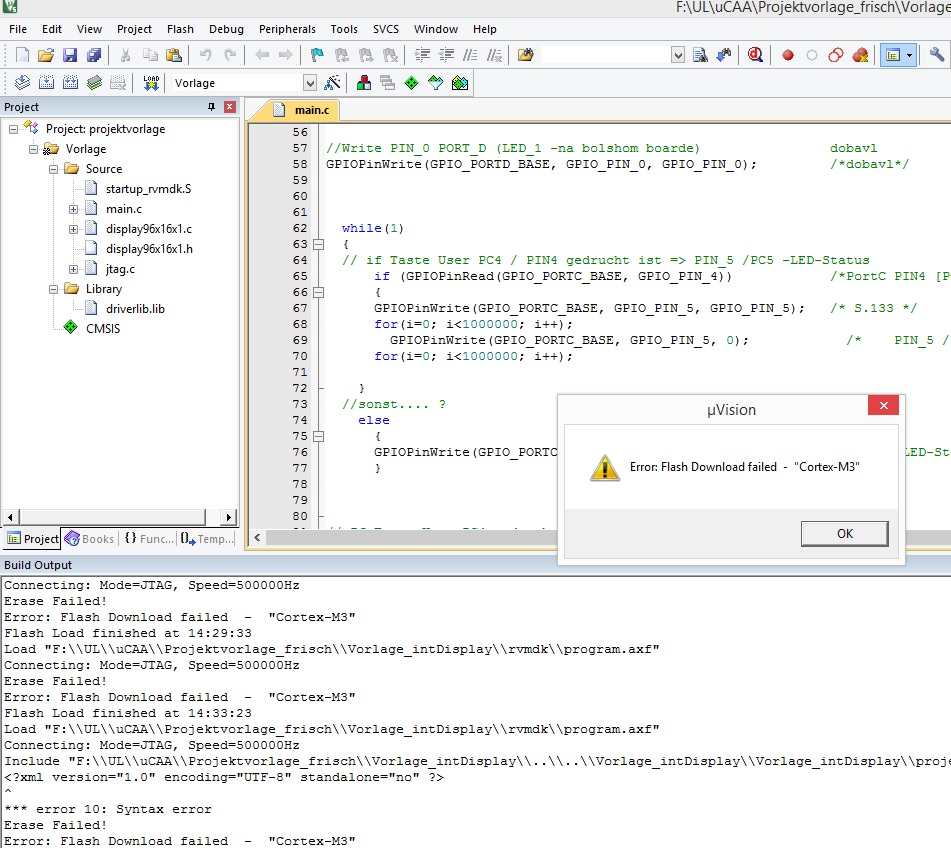
Task: Open the Vorlage target dropdown
Action: 310,83
